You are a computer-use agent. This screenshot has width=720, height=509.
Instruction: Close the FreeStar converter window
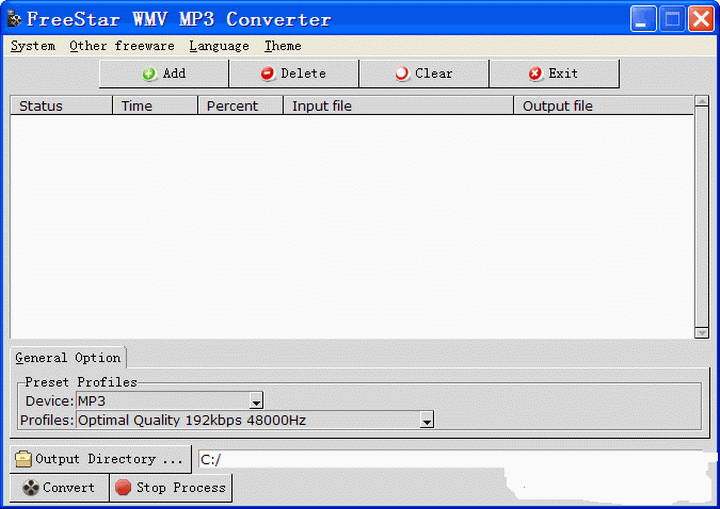701,19
